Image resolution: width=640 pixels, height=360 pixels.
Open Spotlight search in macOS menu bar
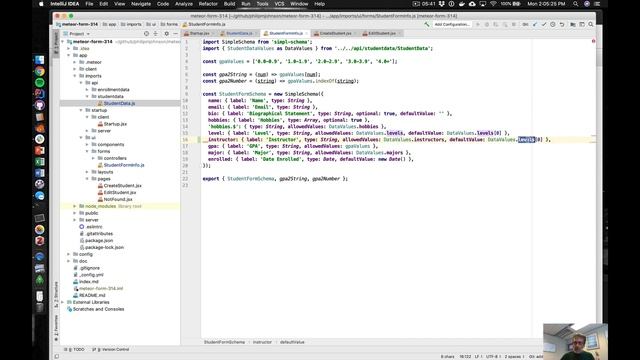pyautogui.click(x=576, y=4)
